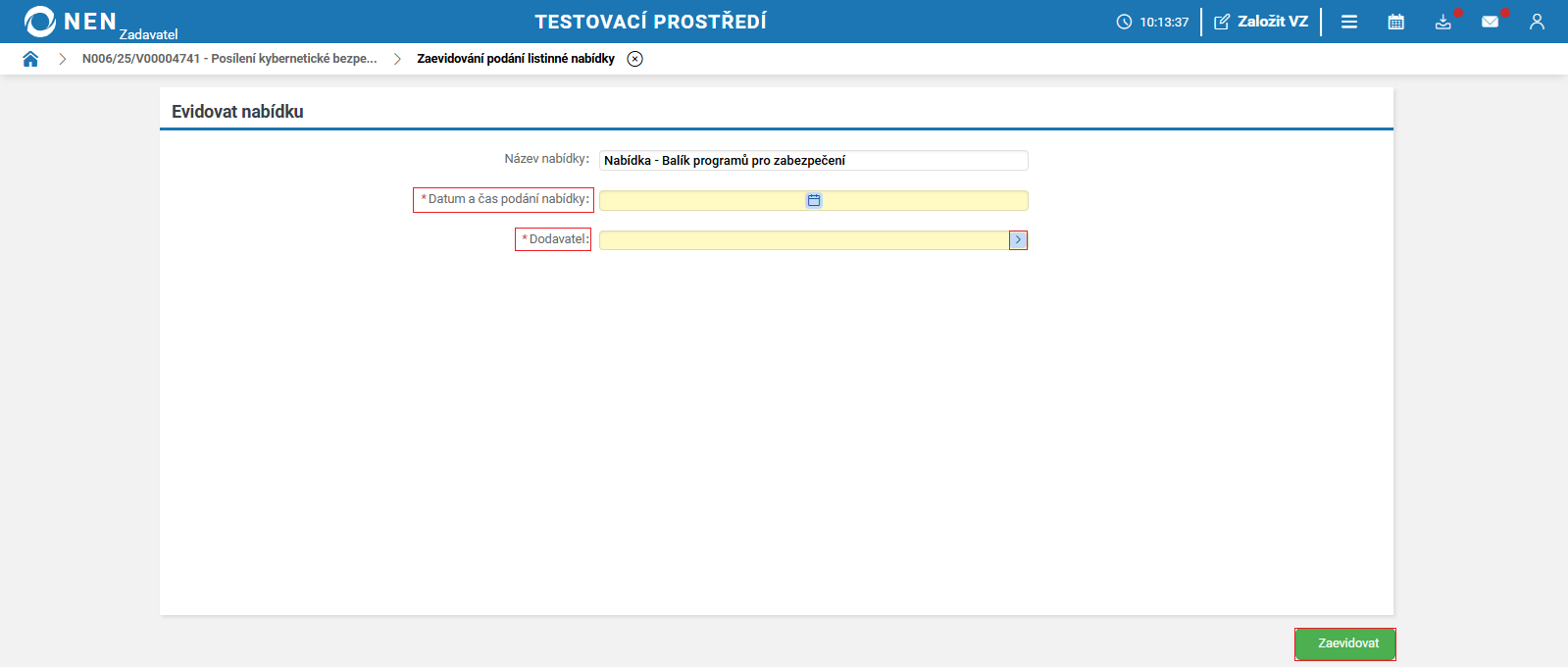Click the Založit VZ button
1568x667 pixels.
1261,22
